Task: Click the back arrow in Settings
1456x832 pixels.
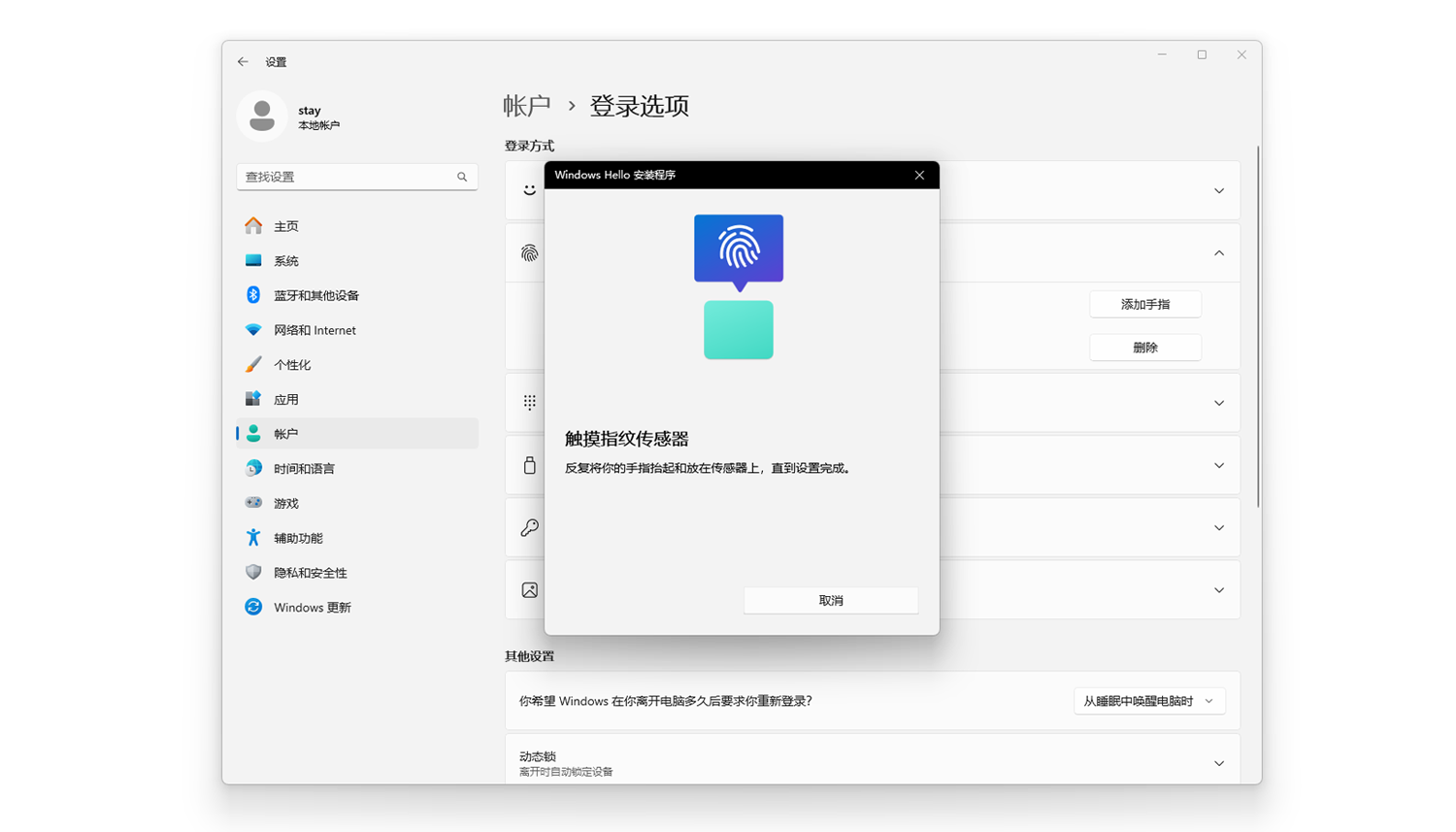Action: click(x=243, y=61)
